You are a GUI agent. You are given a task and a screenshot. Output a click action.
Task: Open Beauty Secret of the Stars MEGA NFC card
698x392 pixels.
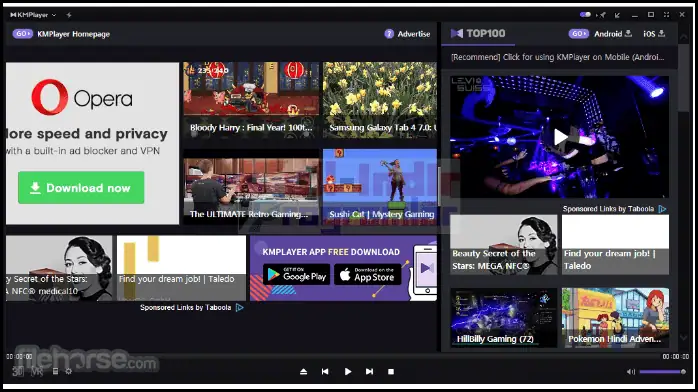pos(503,245)
